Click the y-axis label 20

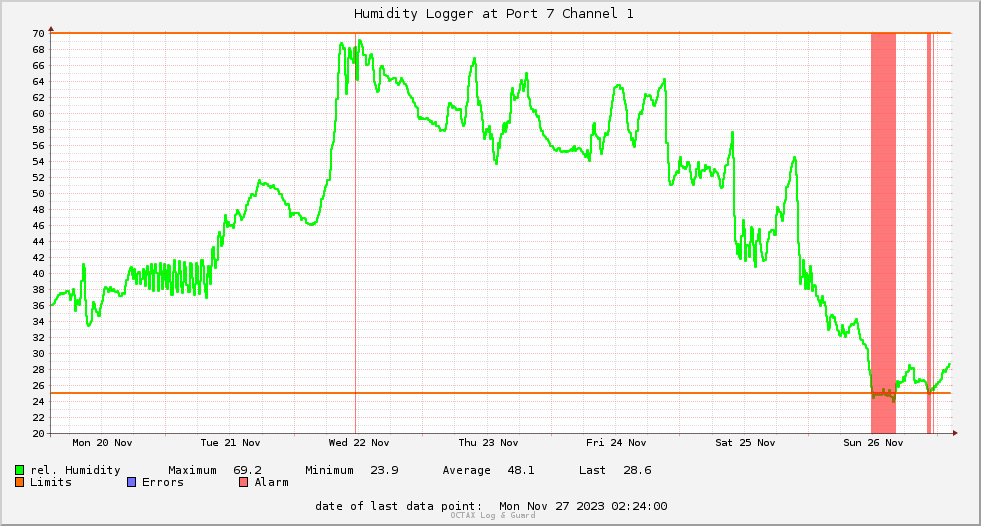tap(39, 433)
